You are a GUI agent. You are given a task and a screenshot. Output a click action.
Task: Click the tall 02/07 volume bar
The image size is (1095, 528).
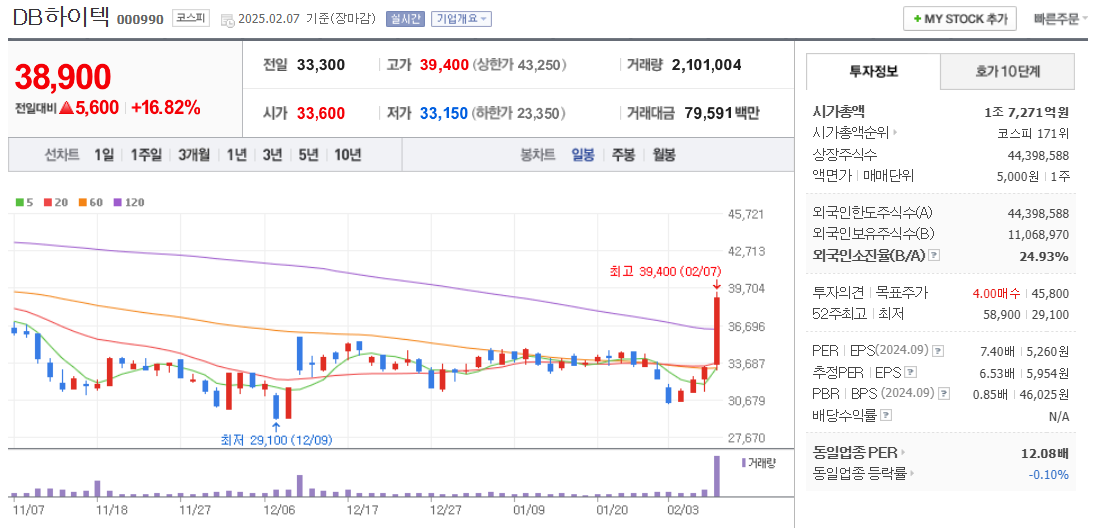coord(716,476)
